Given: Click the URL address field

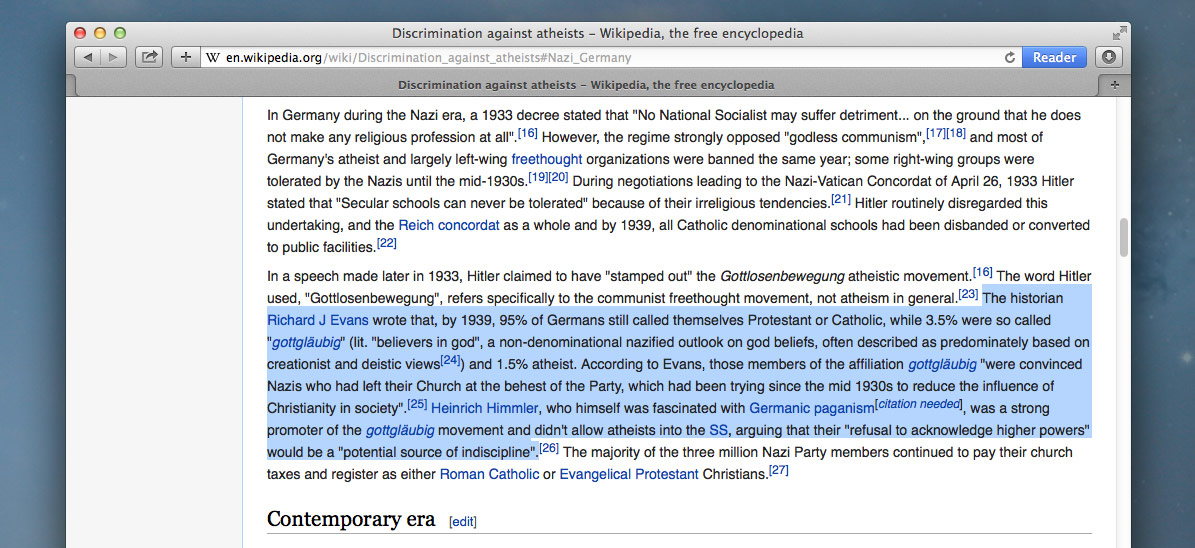Looking at the screenshot, I should pyautogui.click(x=600, y=58).
